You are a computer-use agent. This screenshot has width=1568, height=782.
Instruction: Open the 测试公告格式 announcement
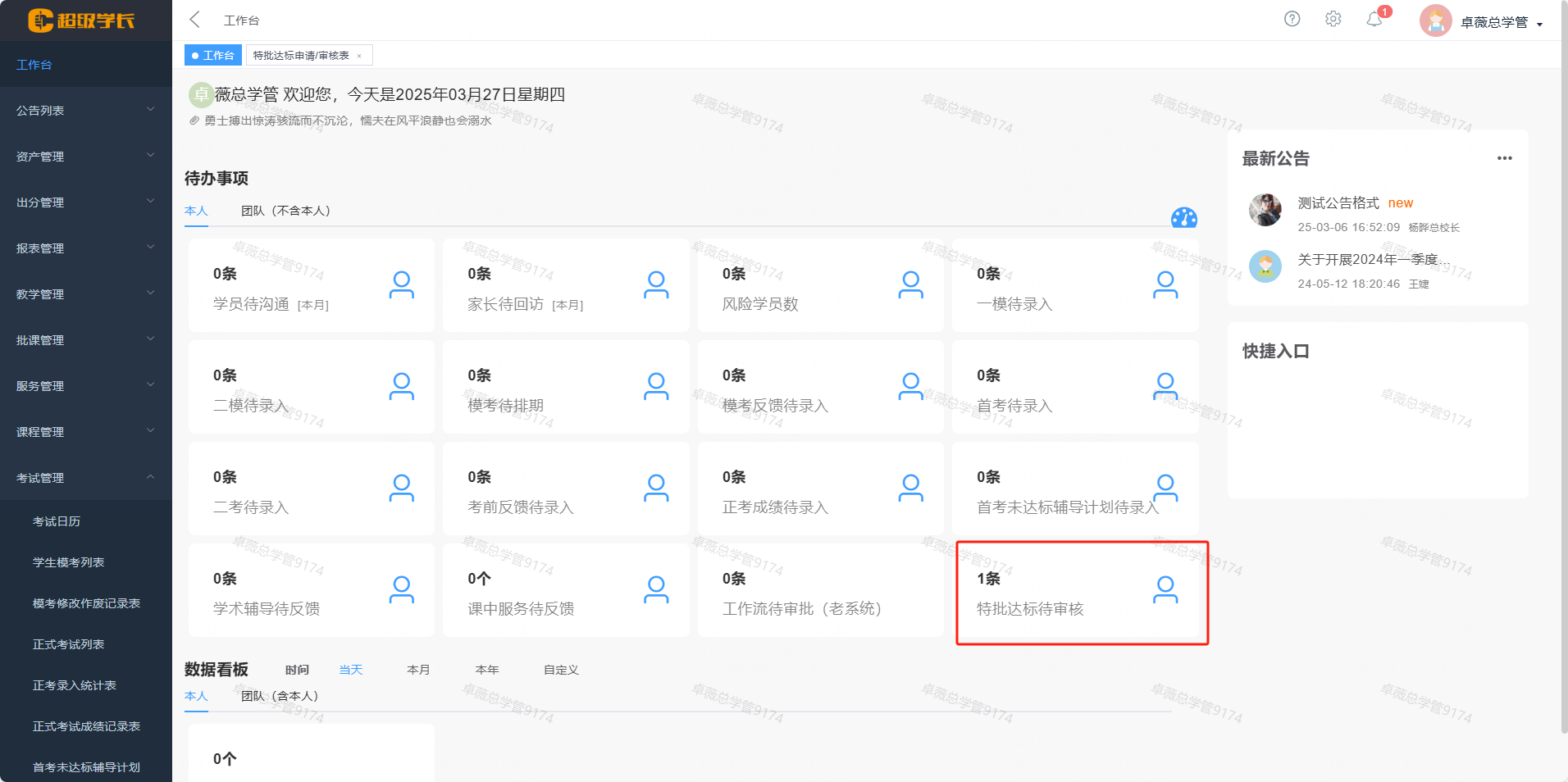[1338, 203]
